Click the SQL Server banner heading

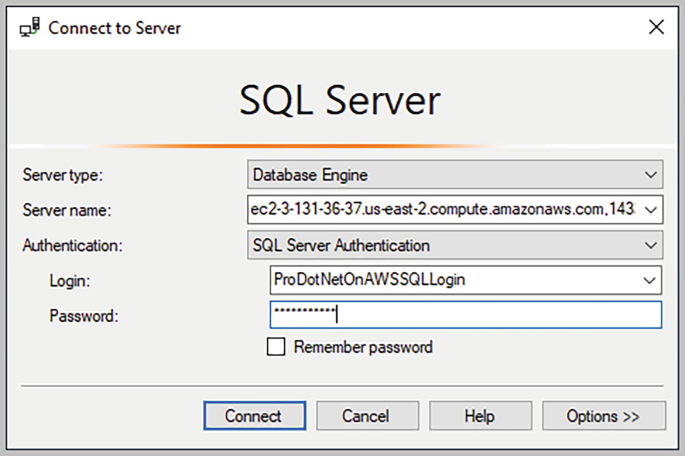click(340, 101)
